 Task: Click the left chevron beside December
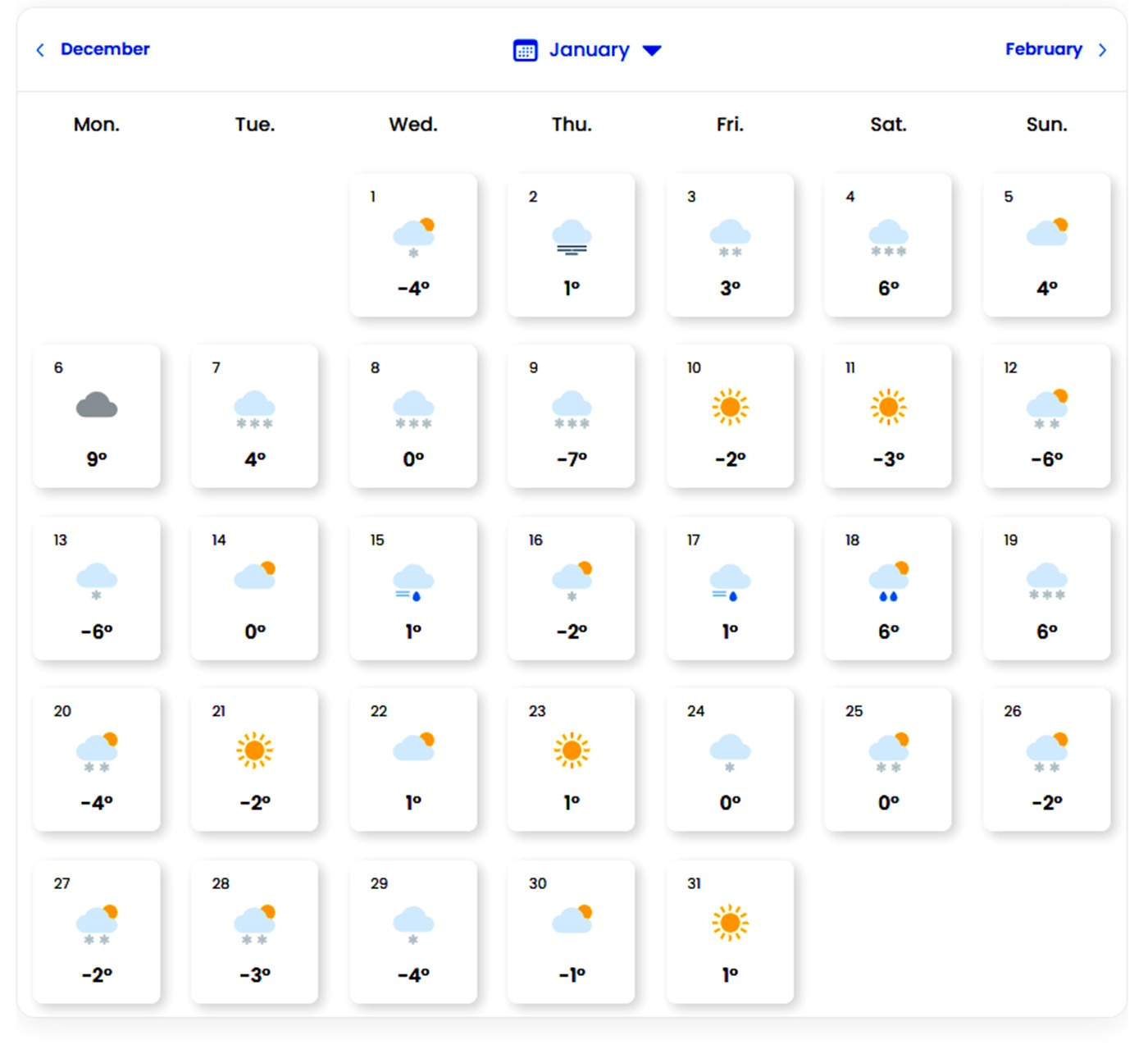coord(40,50)
